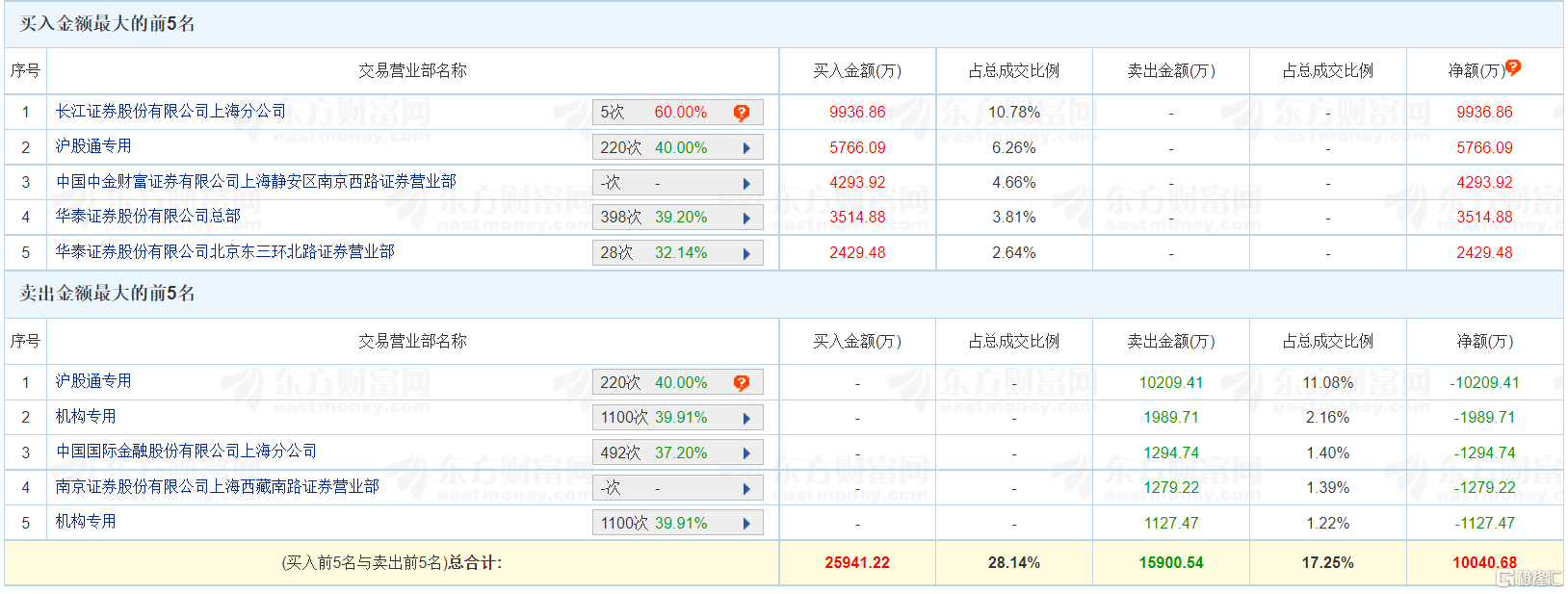Expand arrow for 南京证券上海西藏南路 row

coord(746,489)
